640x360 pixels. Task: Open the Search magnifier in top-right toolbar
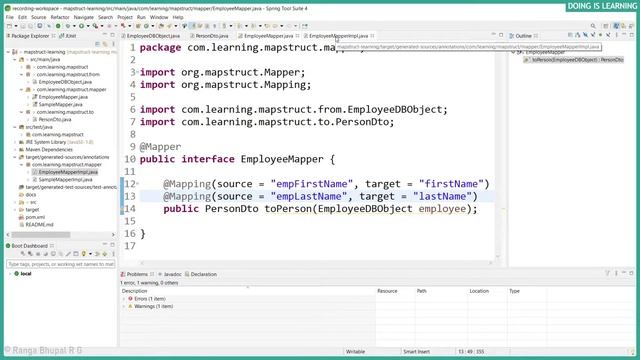[x=593, y=26]
